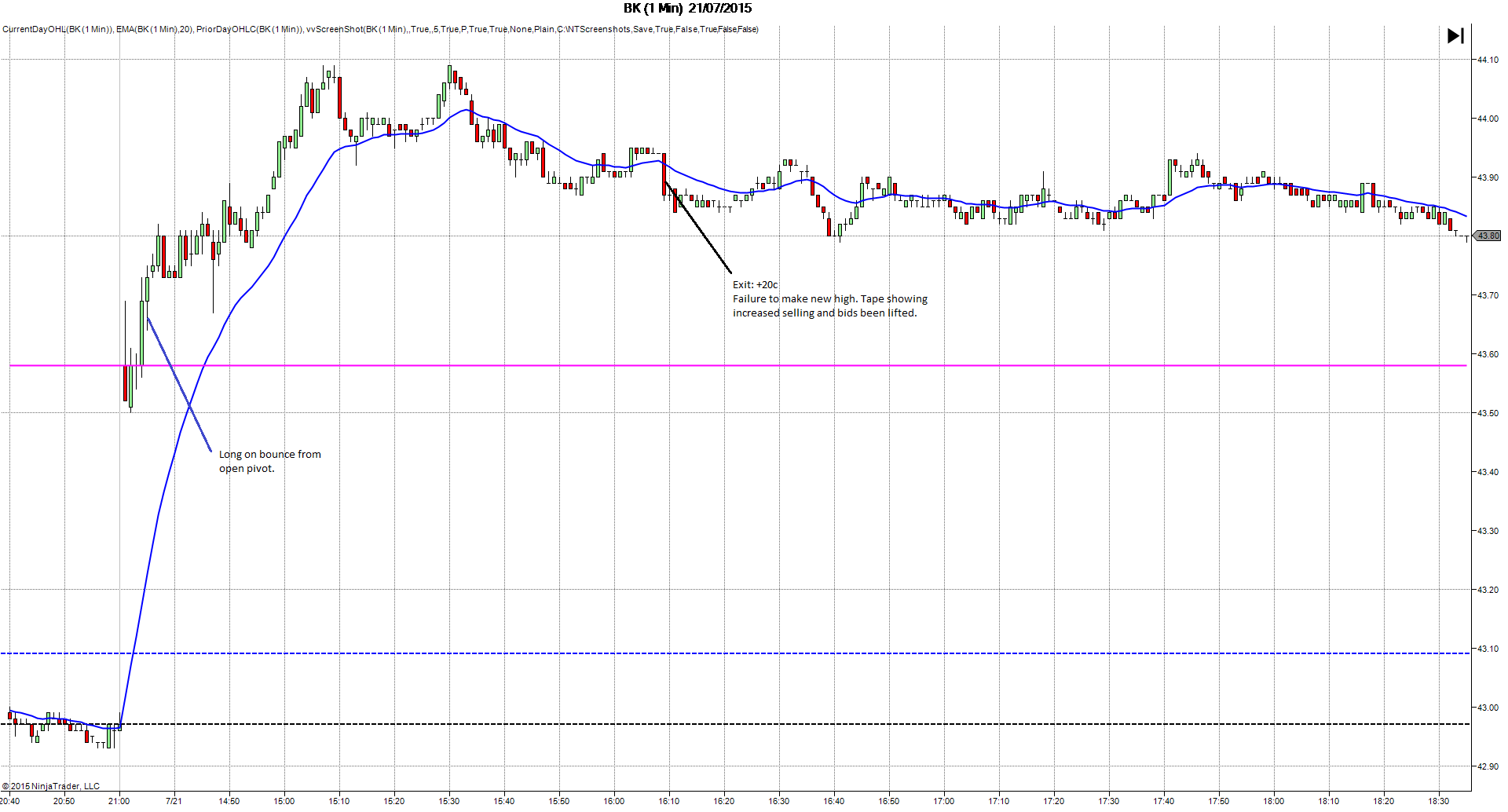Click the 17:00 time axis label

[x=944, y=801]
